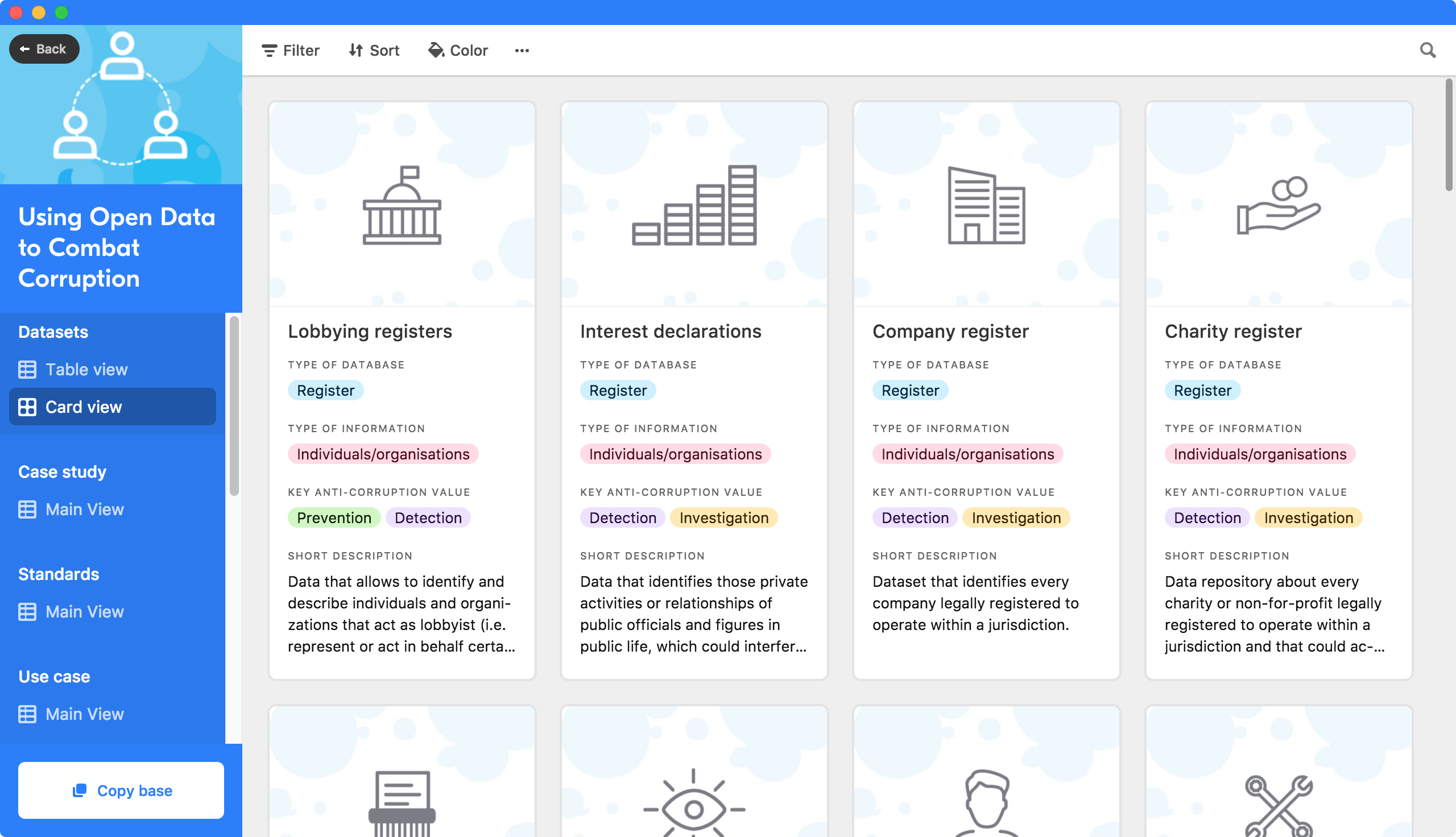
Task: Click the person head card icon
Action: coord(986,803)
